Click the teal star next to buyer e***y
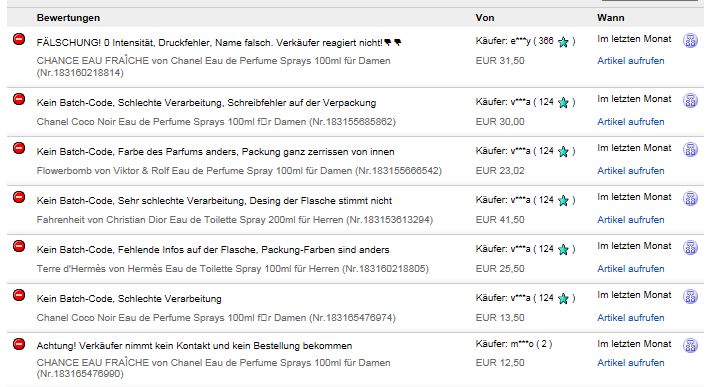The width and height of the screenshot is (718, 387). click(x=563, y=42)
